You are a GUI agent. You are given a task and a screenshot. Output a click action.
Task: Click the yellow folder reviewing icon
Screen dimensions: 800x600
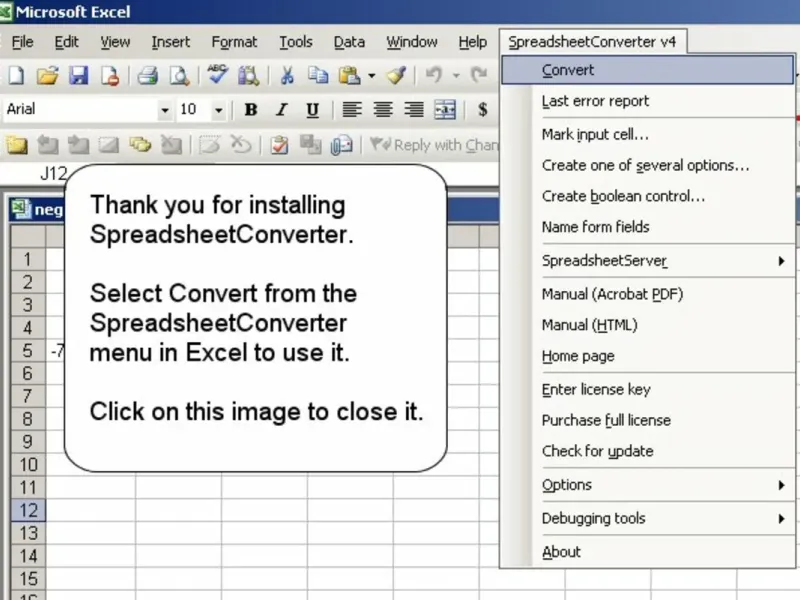tap(17, 145)
